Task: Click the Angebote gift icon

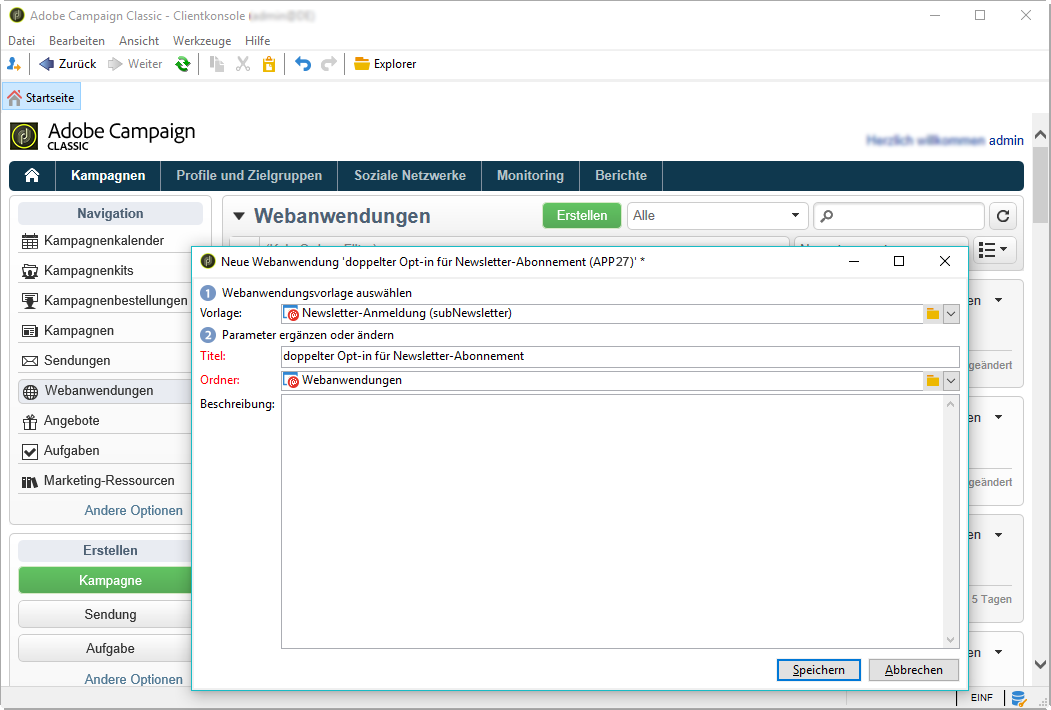Action: [x=29, y=422]
